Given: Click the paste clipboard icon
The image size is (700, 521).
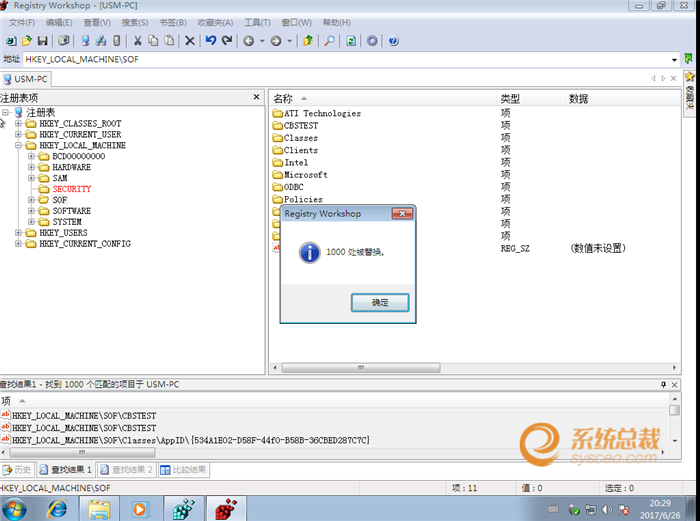Looking at the screenshot, I should pos(169,41).
